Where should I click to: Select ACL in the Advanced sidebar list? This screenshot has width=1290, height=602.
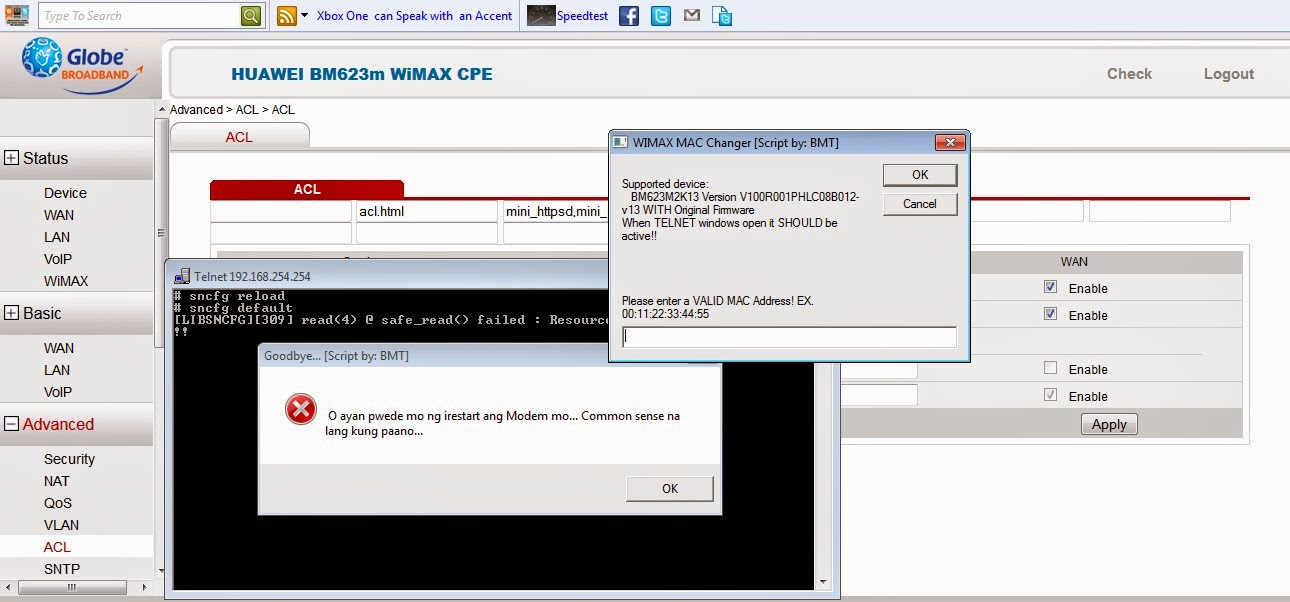pos(57,547)
